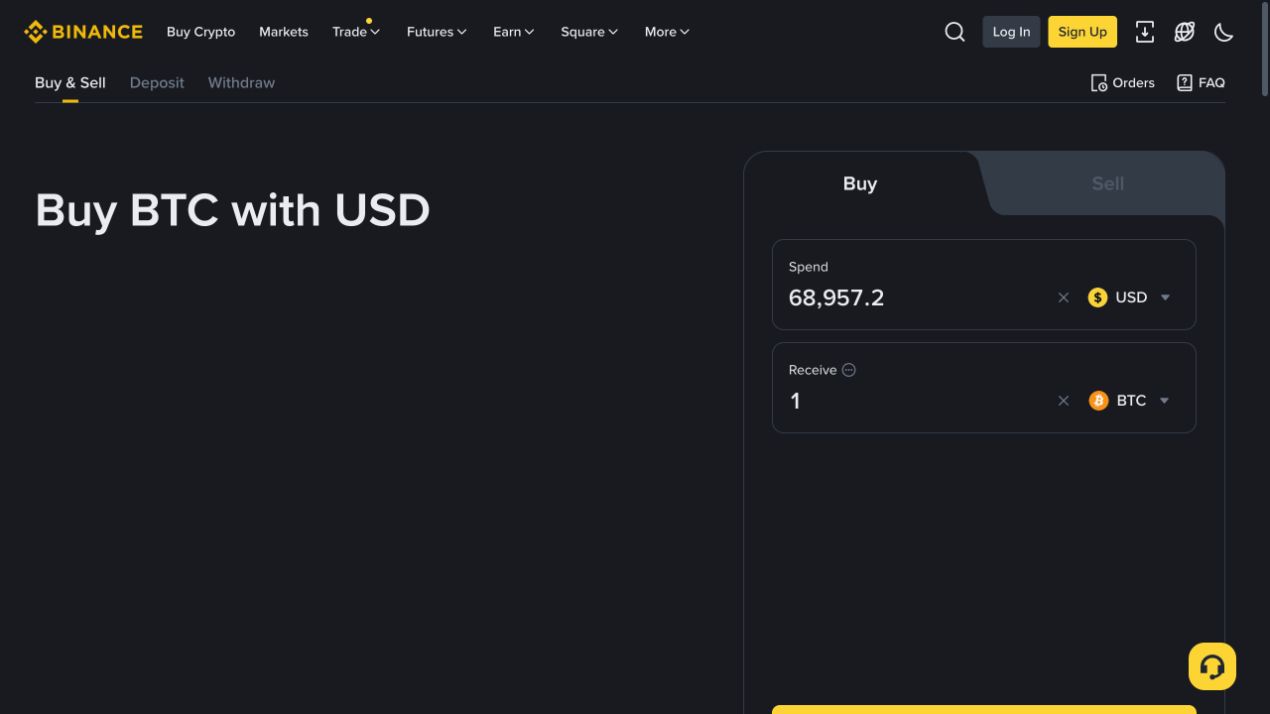Click the Binance logo
Image resolution: width=1270 pixels, height=714 pixels.
pyautogui.click(x=83, y=32)
